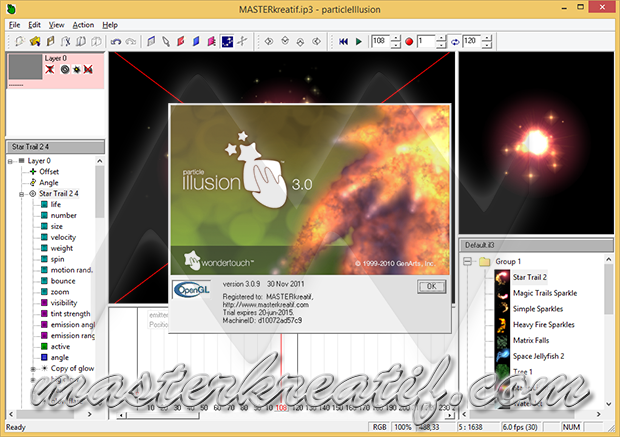Select the Angle property under Layer 0

pos(49,183)
